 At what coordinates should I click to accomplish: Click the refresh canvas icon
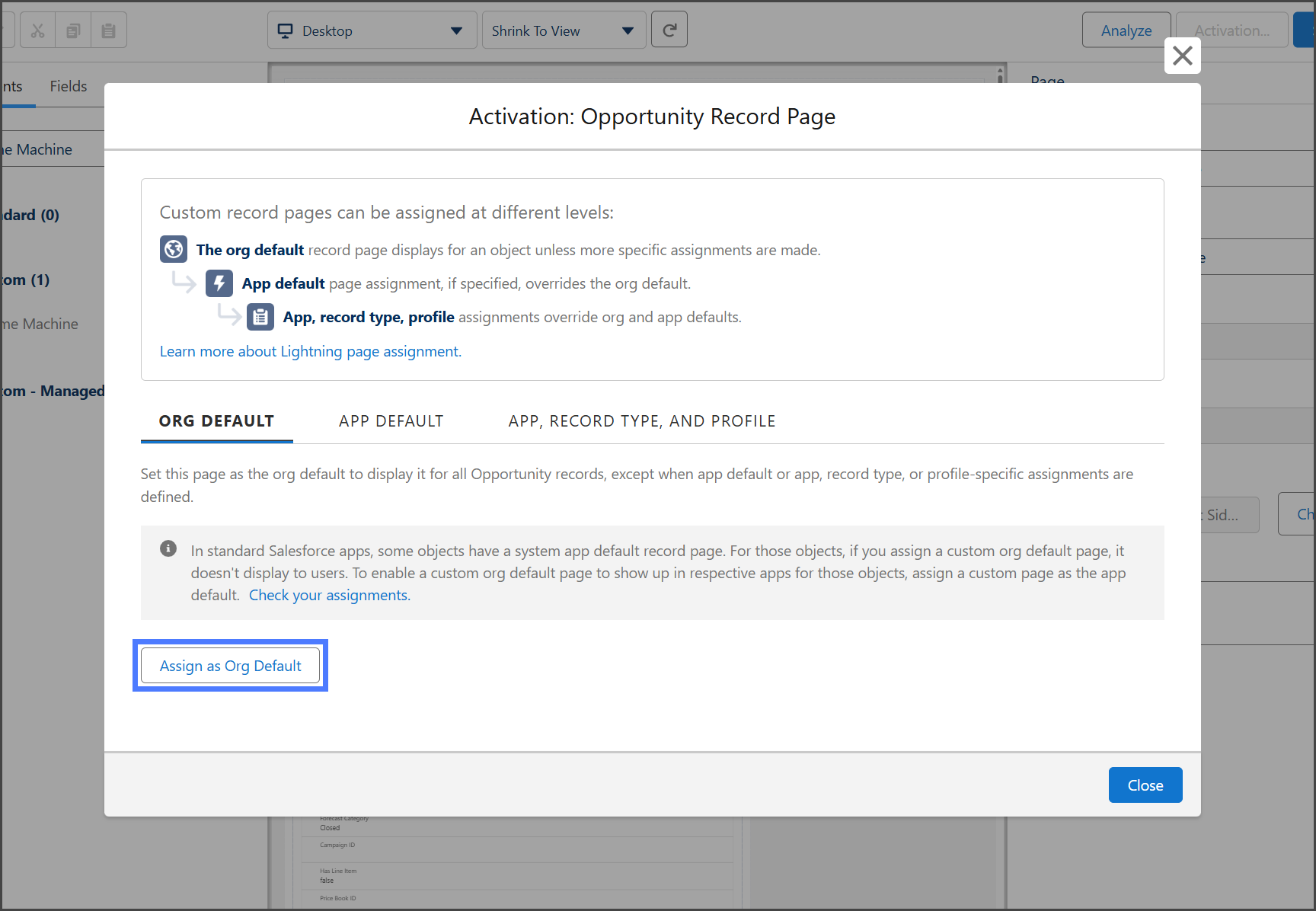tap(669, 30)
